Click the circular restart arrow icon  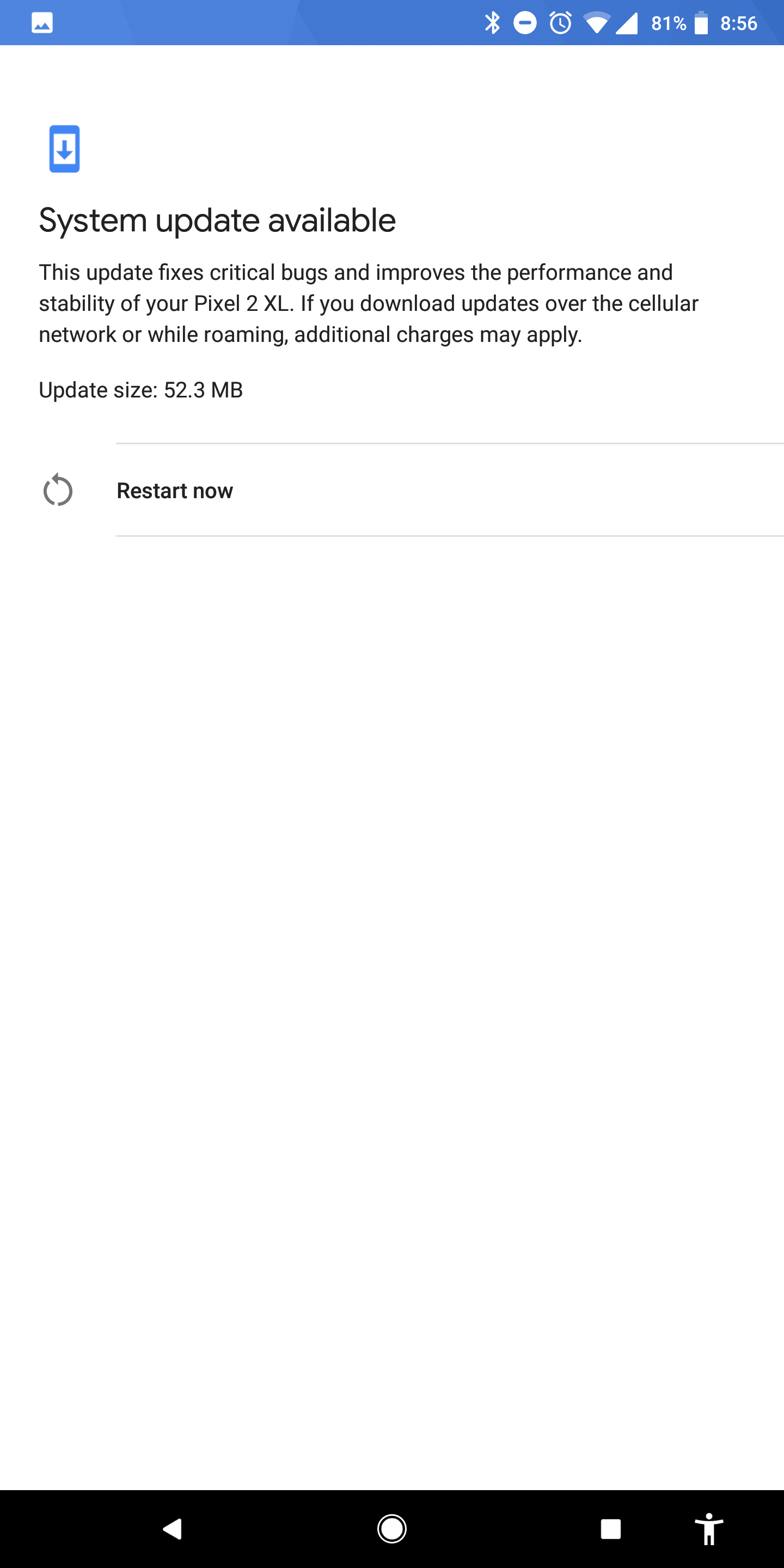(58, 490)
